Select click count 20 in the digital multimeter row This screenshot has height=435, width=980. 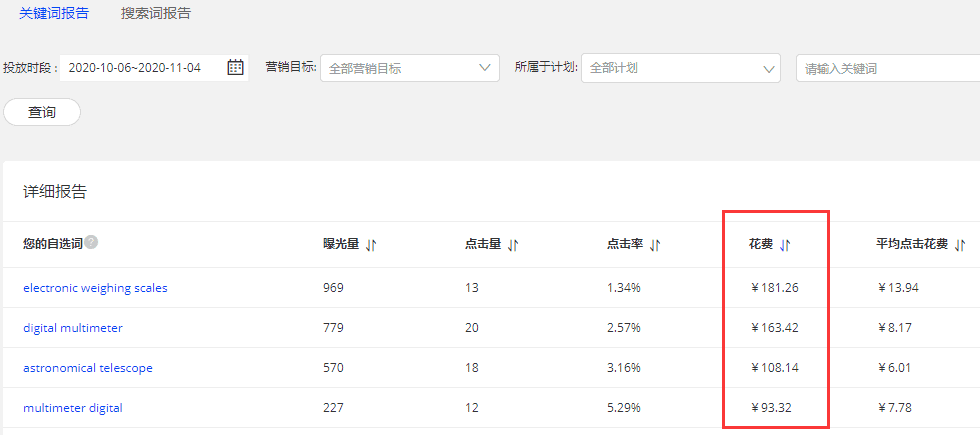[x=472, y=328]
